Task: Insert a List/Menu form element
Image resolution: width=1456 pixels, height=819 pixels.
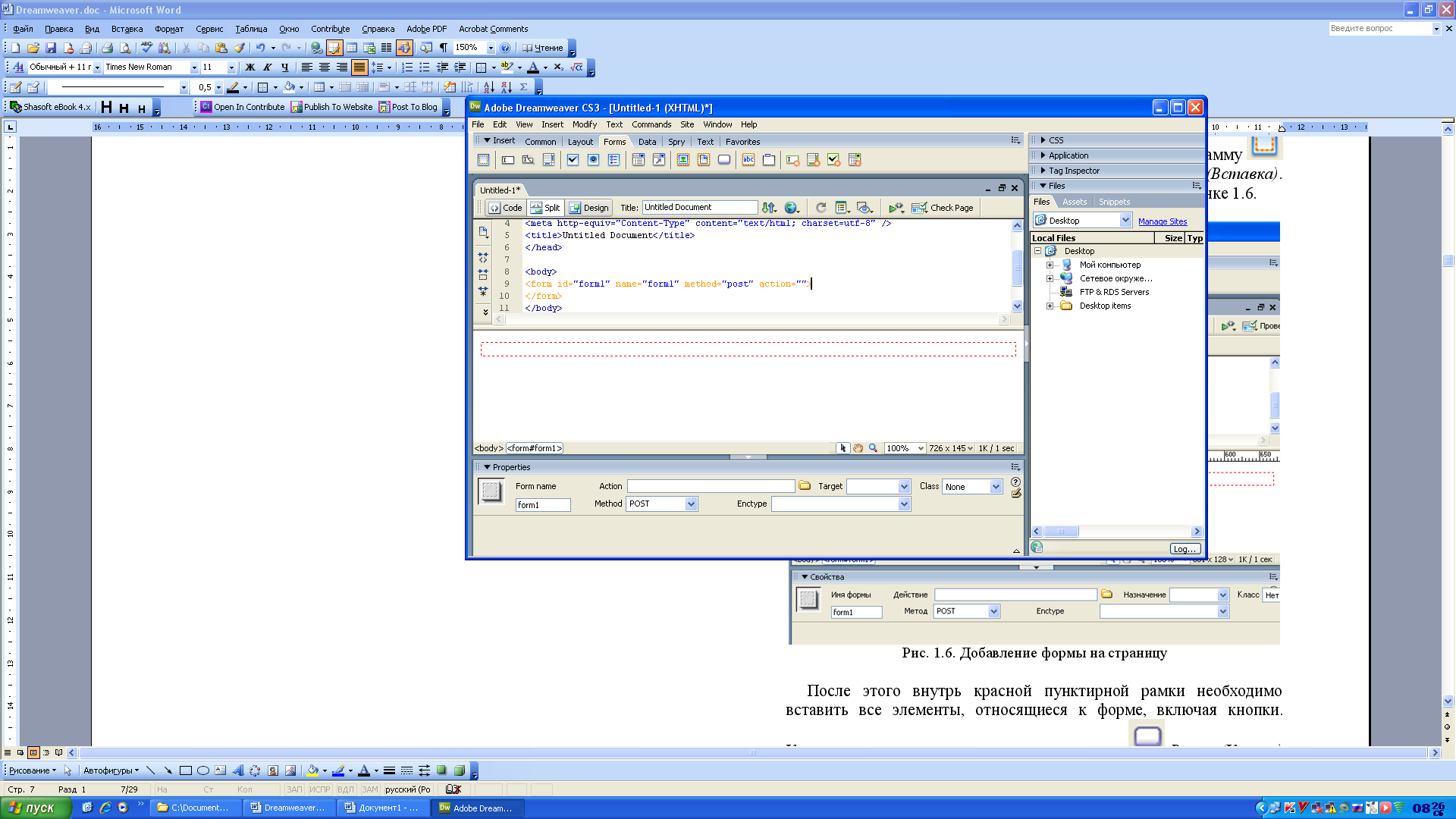Action: (639, 160)
